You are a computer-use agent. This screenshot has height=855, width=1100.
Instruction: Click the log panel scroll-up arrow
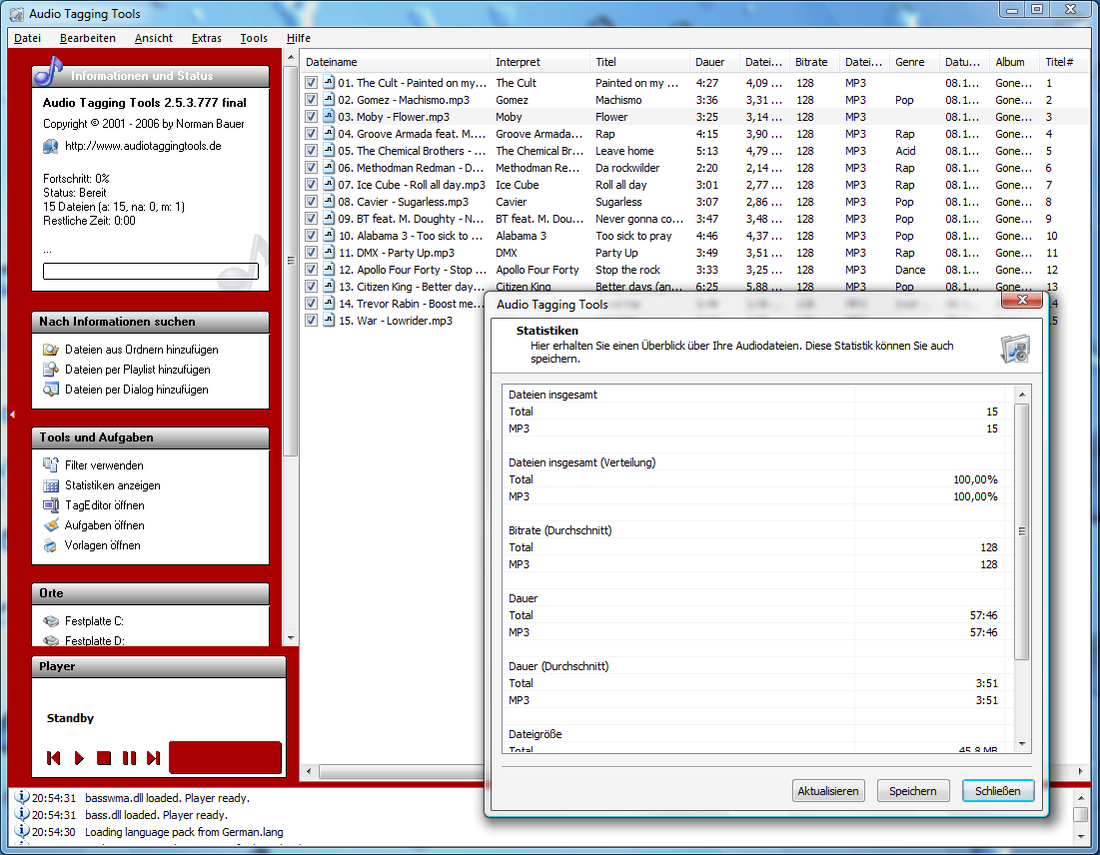(1080, 797)
